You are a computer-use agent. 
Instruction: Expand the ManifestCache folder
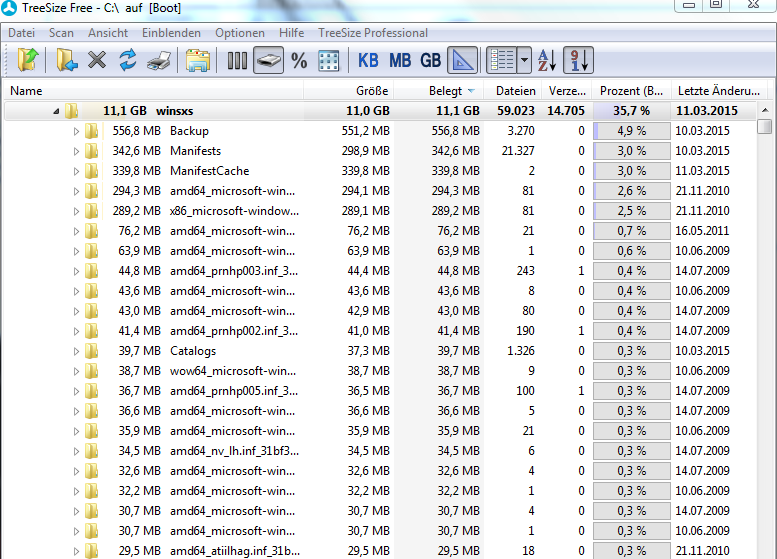pos(76,171)
